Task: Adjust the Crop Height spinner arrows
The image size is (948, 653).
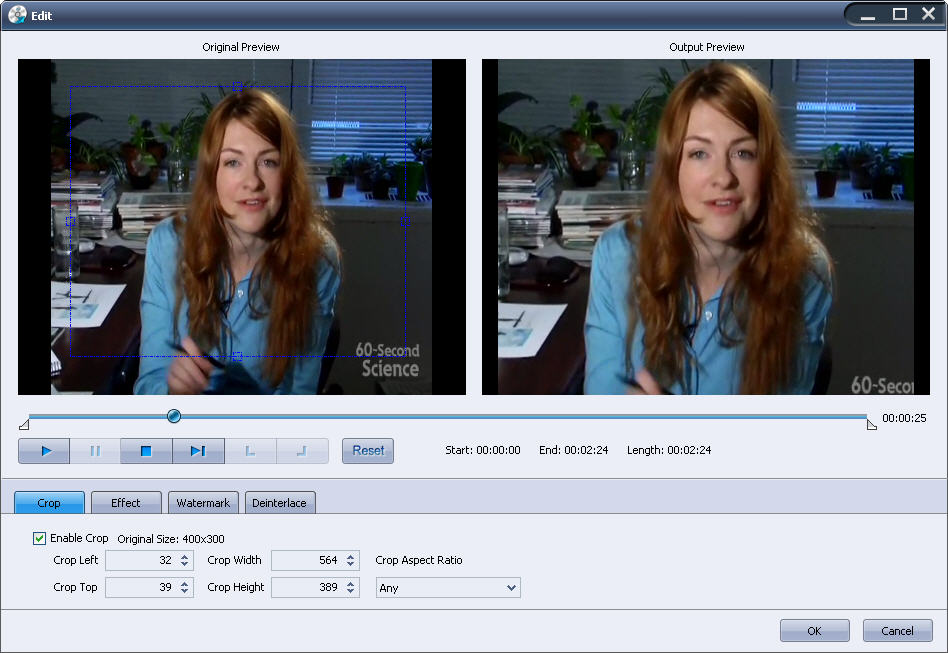Action: 350,588
